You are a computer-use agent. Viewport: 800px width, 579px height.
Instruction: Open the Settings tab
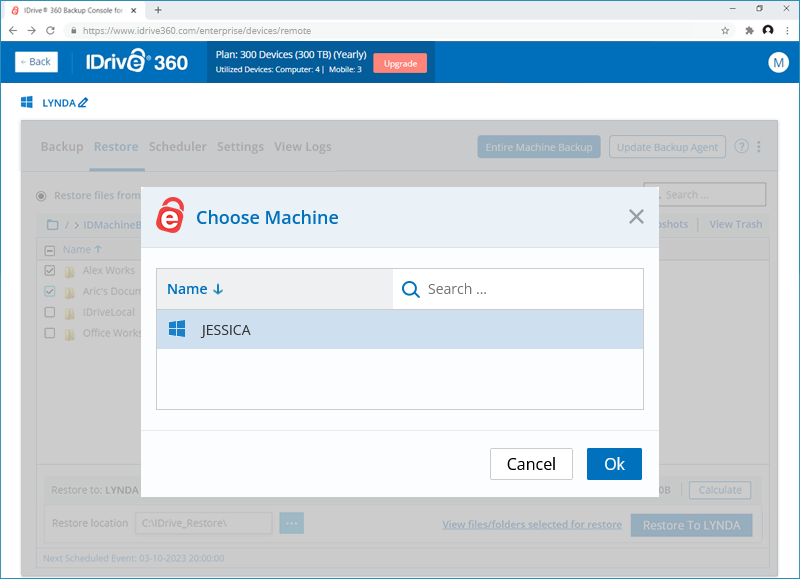pos(240,147)
